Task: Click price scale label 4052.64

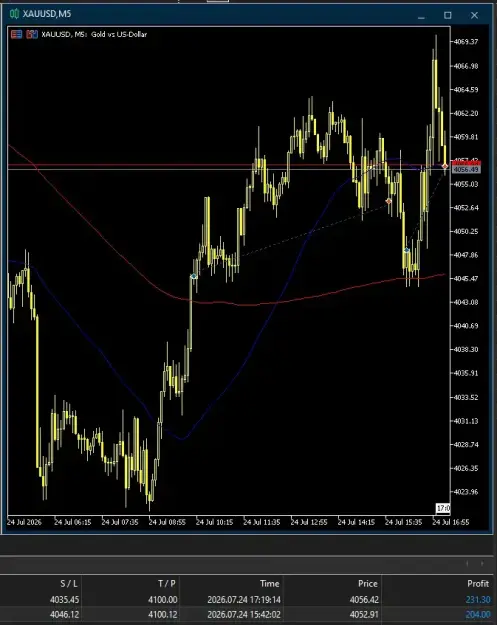Action: coord(466,207)
